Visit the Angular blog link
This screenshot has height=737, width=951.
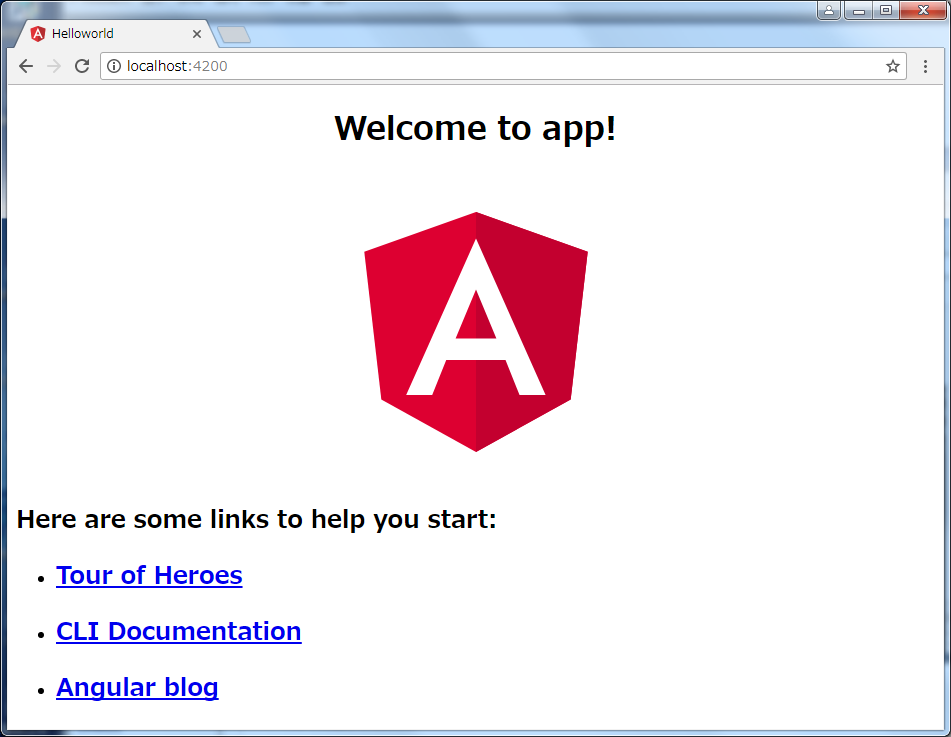tap(137, 687)
